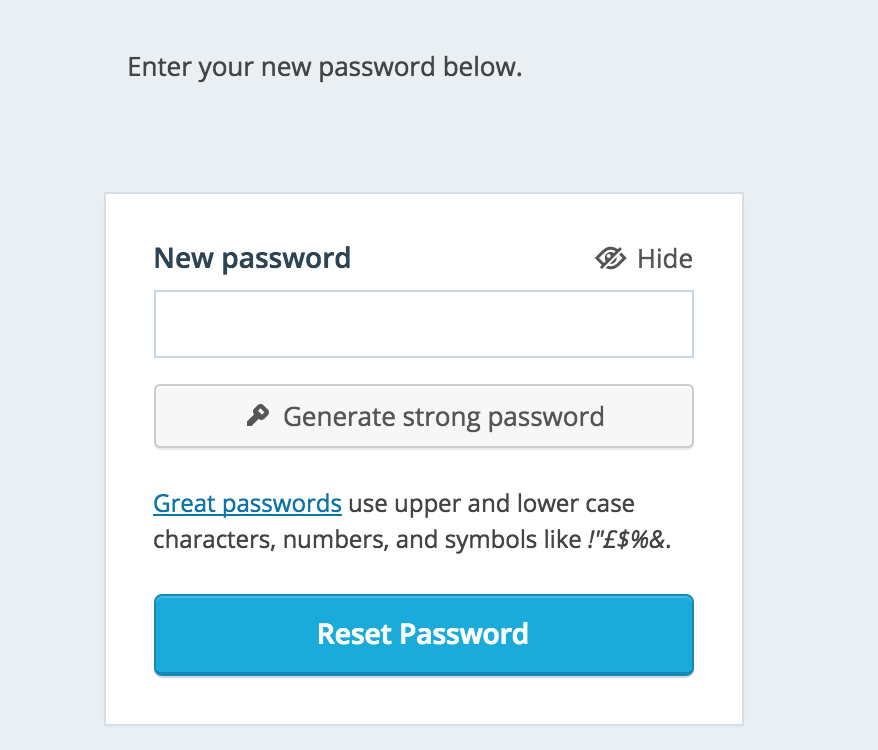Screen dimensions: 878x750
Task: Click the 'Reset Password' label text
Action: [423, 634]
